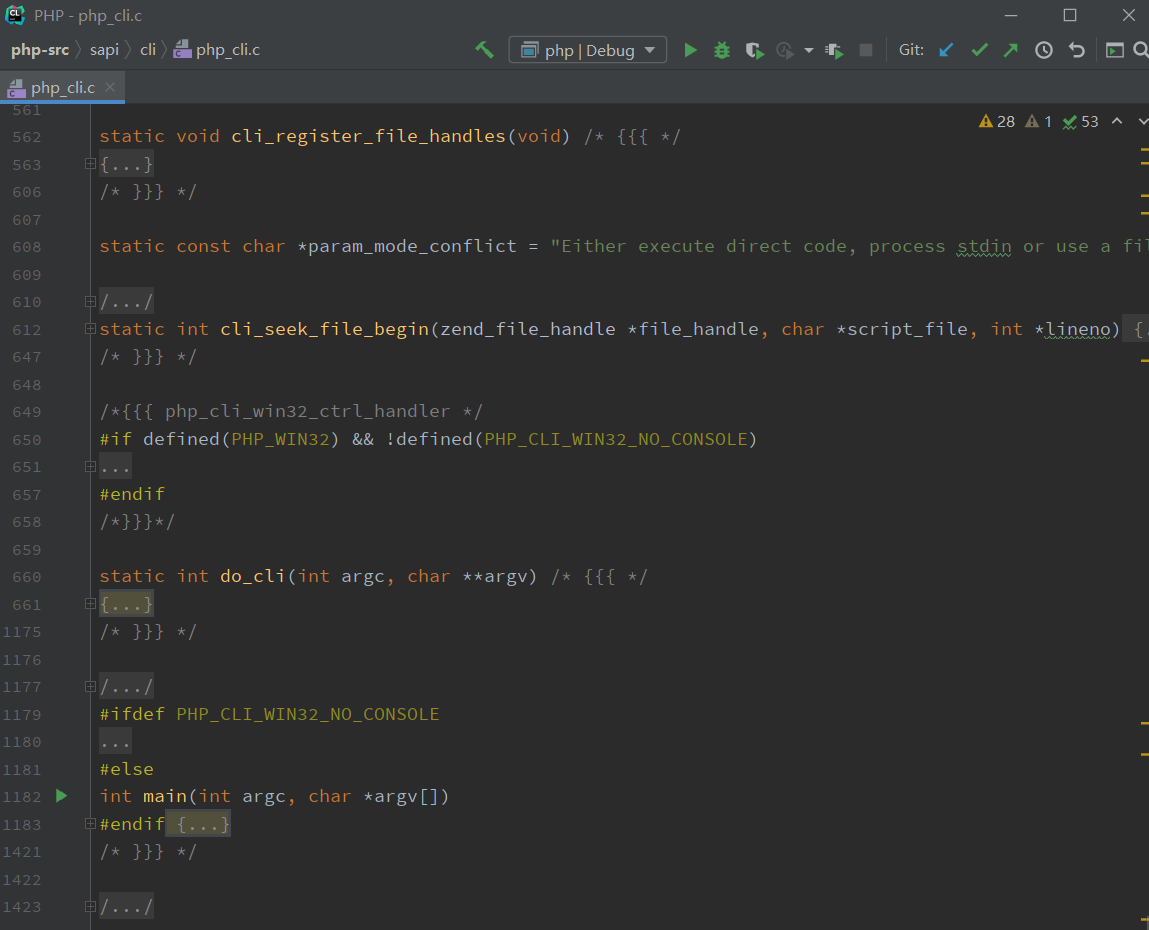
Task: Expand folded comment at line 1177
Action: pos(89,687)
